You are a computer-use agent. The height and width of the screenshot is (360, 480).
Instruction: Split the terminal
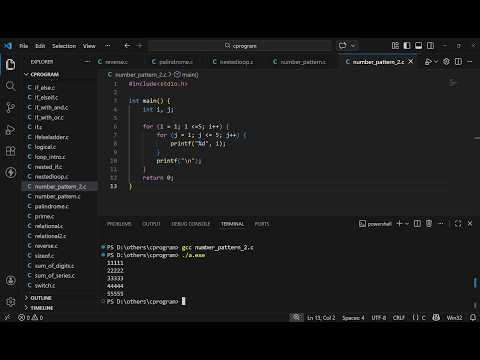tap(417, 224)
